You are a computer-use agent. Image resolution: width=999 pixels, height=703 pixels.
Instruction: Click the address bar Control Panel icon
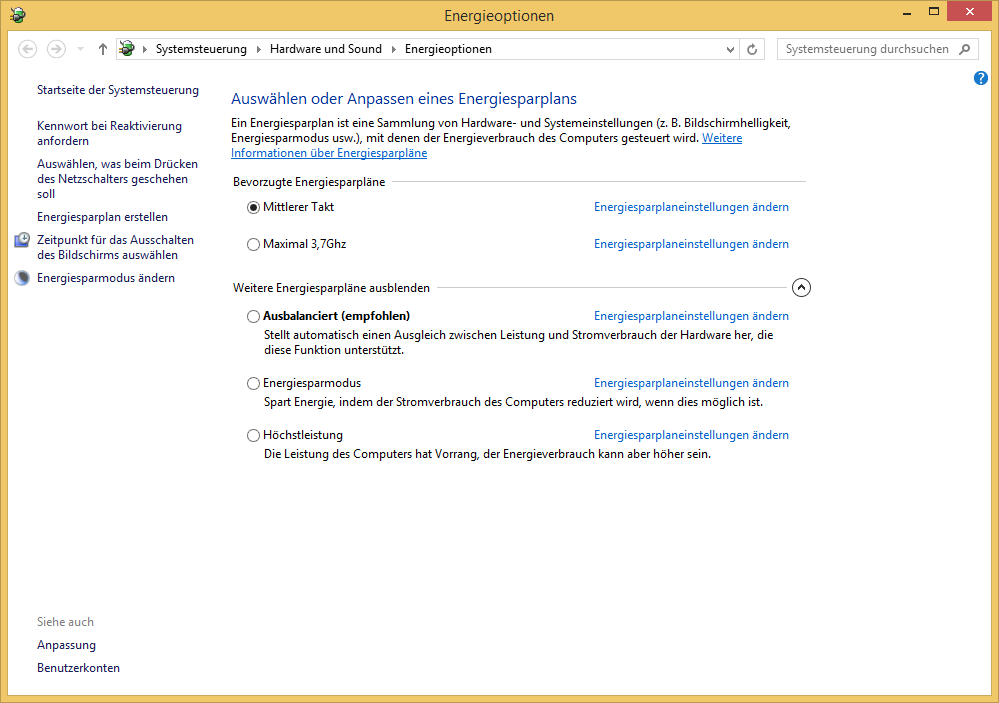point(127,48)
